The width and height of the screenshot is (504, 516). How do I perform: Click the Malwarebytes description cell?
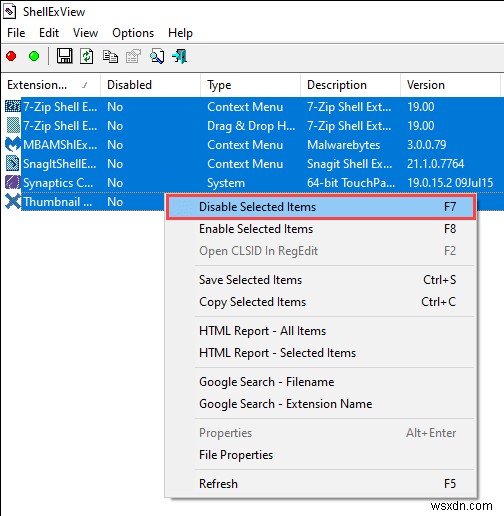(x=344, y=145)
